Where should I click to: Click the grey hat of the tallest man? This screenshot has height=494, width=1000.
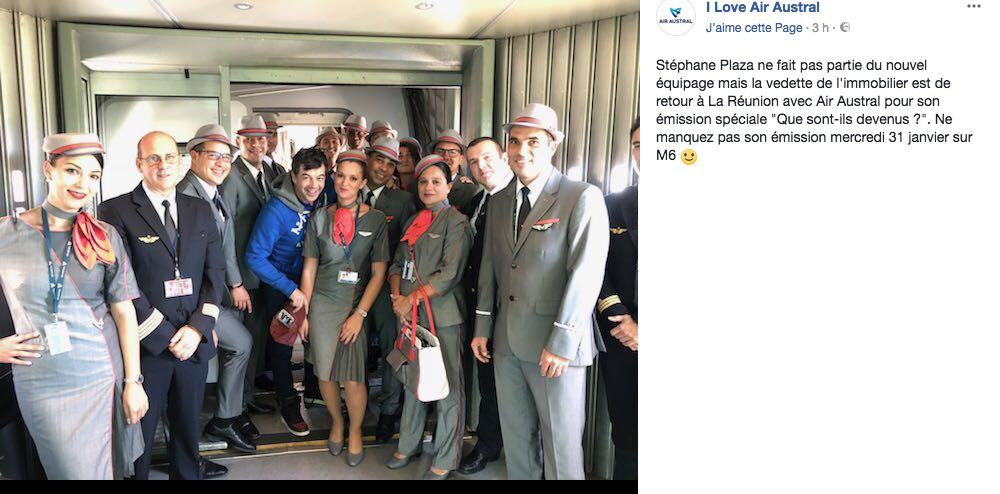pos(534,119)
